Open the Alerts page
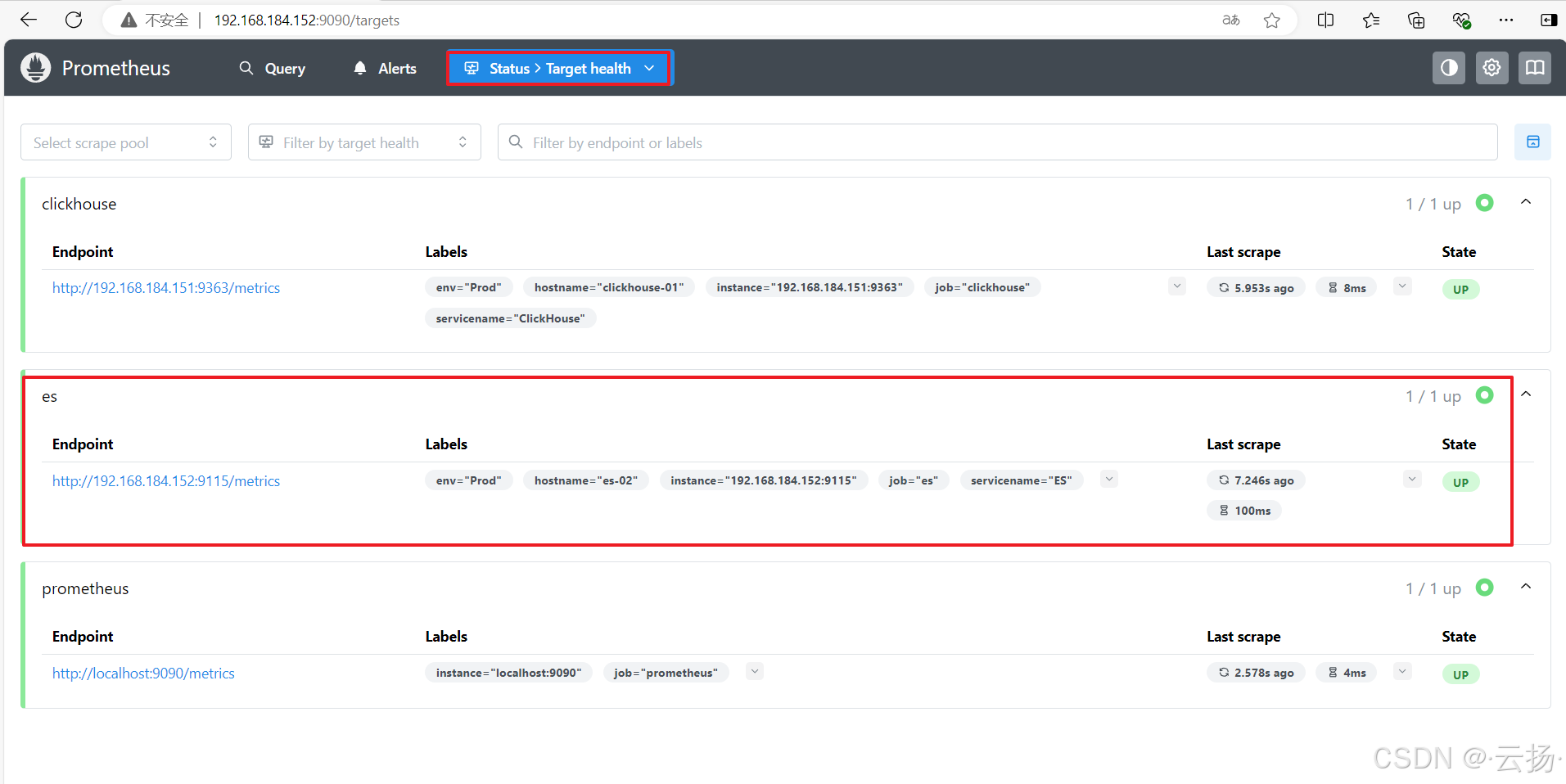Viewport: 1566px width, 784px height. 385,69
